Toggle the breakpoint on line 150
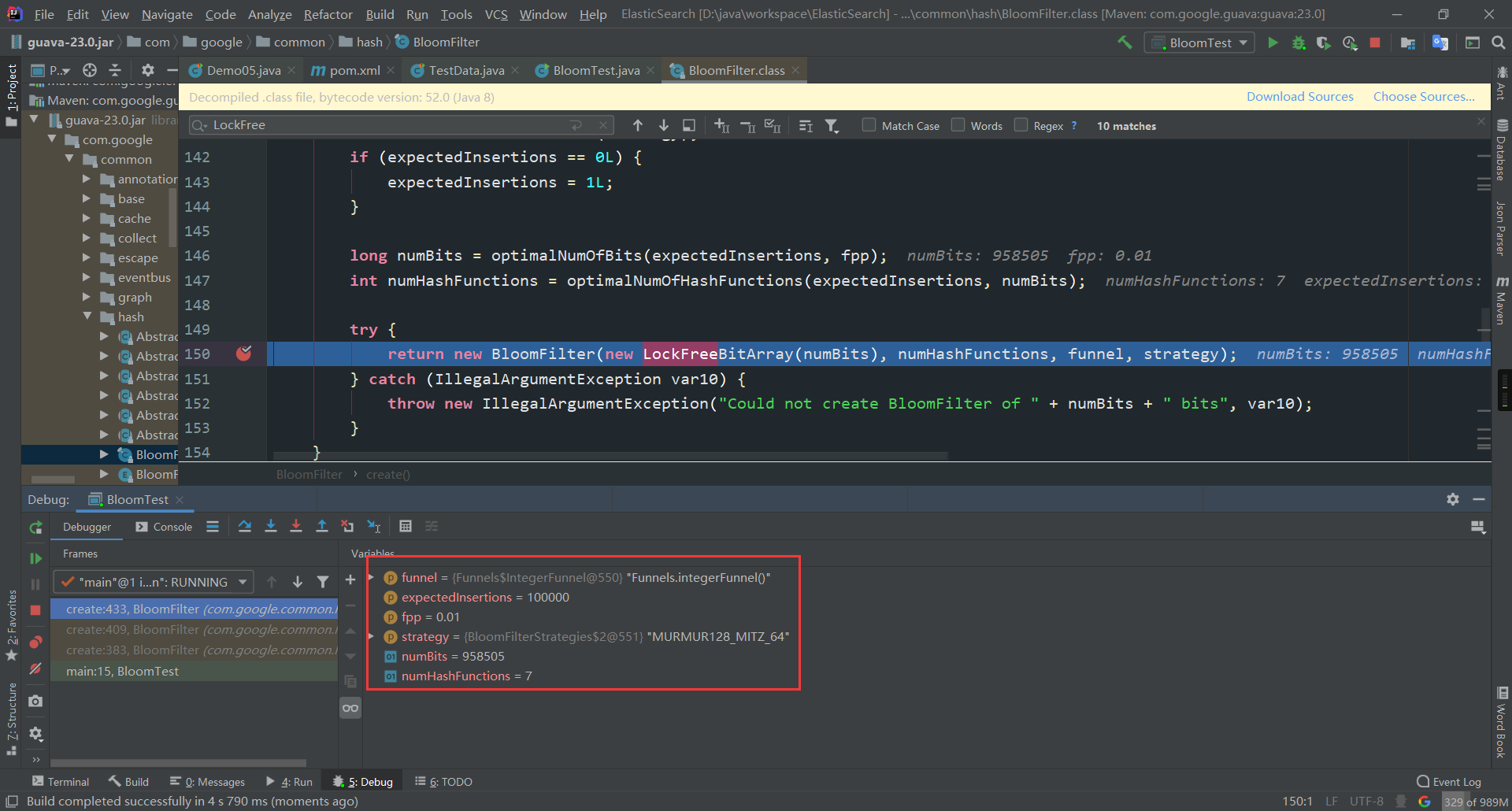 (244, 354)
